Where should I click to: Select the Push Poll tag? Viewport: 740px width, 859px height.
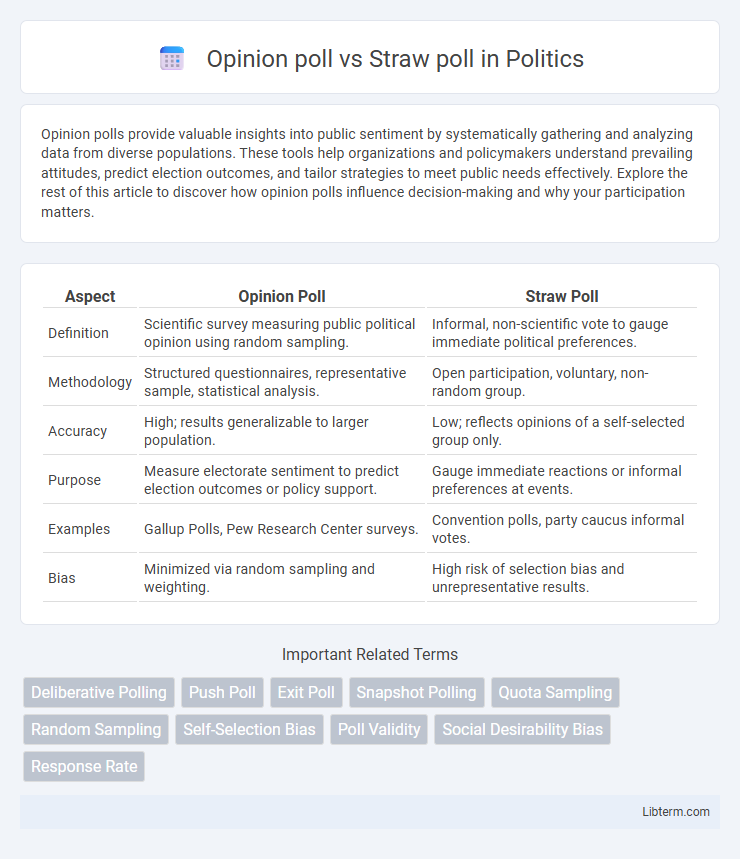coord(222,692)
